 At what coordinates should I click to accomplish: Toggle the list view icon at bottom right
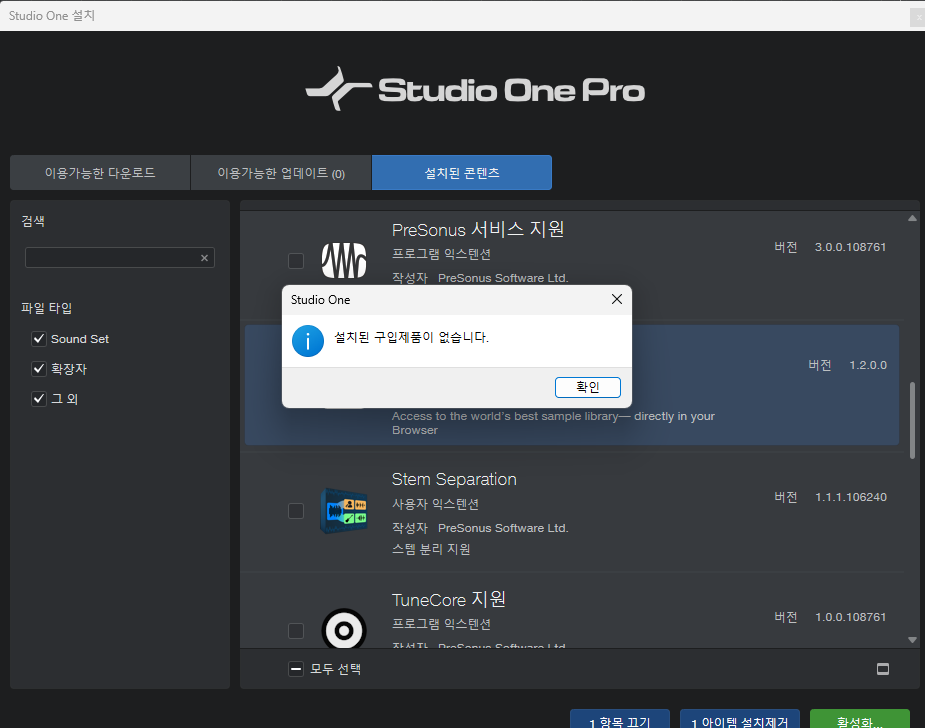pos(883,669)
